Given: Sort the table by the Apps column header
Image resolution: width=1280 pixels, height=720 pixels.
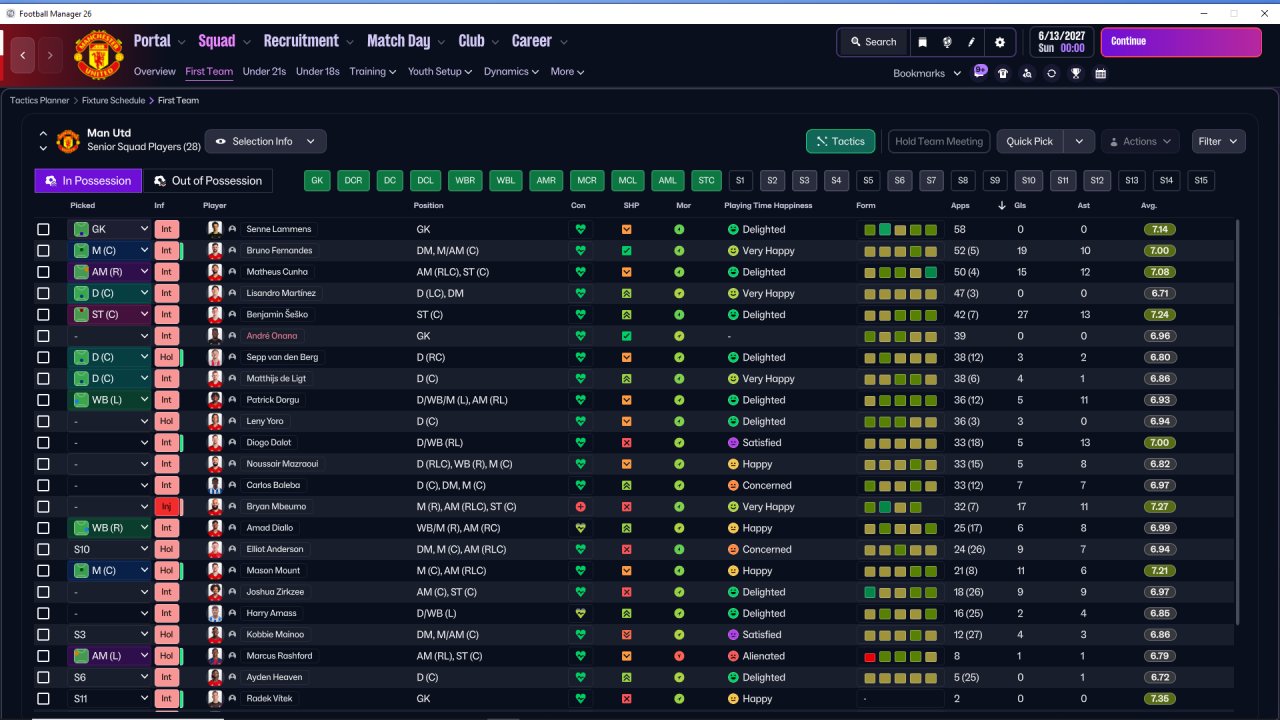Looking at the screenshot, I should pyautogui.click(x=960, y=205).
